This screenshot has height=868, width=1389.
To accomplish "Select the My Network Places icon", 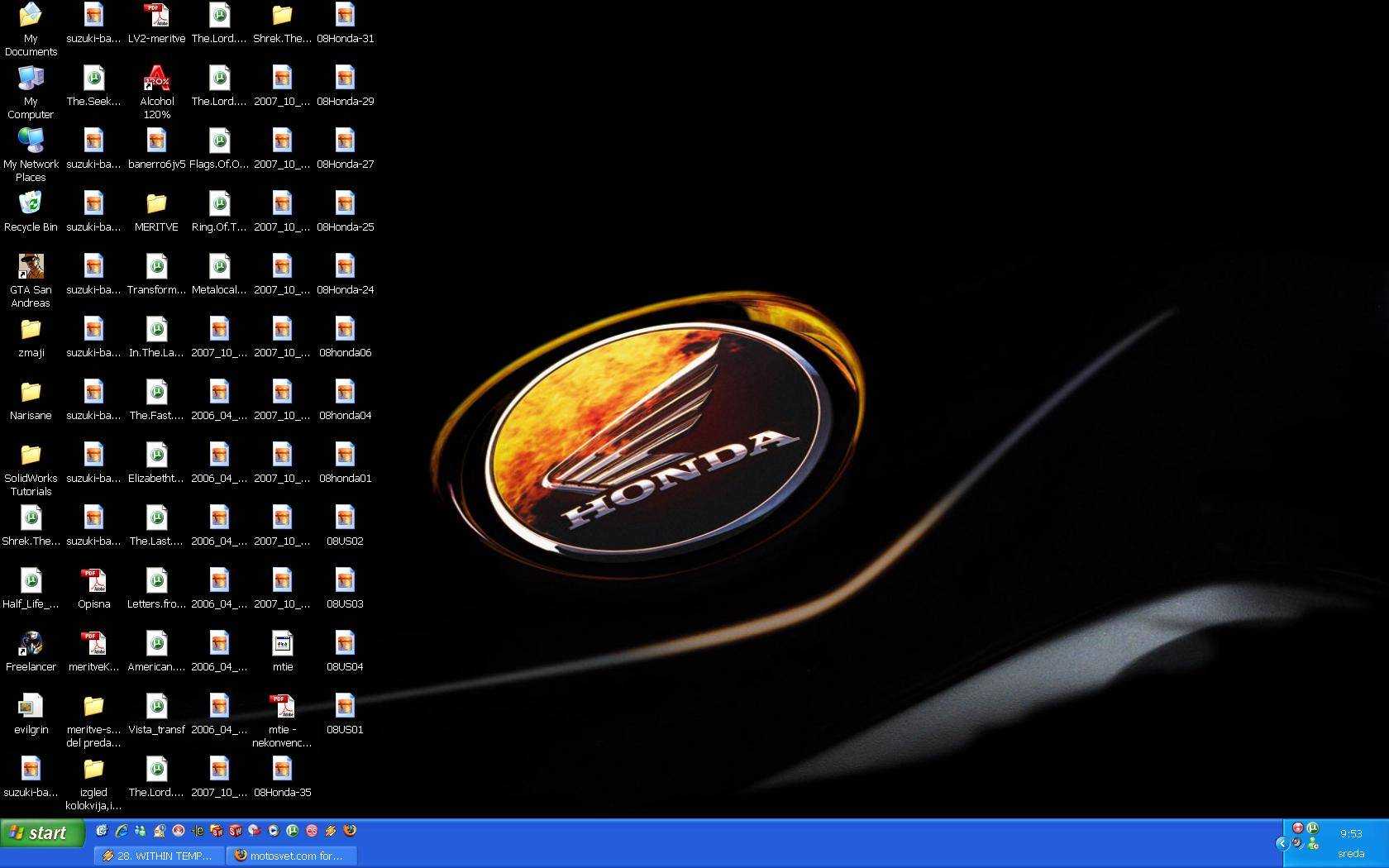I will tap(31, 155).
